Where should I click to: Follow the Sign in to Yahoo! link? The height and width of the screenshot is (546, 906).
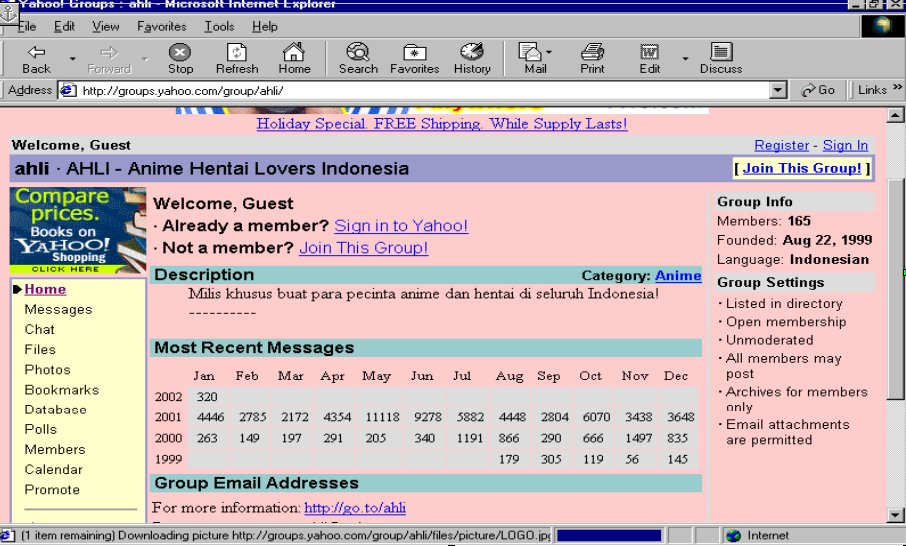pyautogui.click(x=401, y=226)
